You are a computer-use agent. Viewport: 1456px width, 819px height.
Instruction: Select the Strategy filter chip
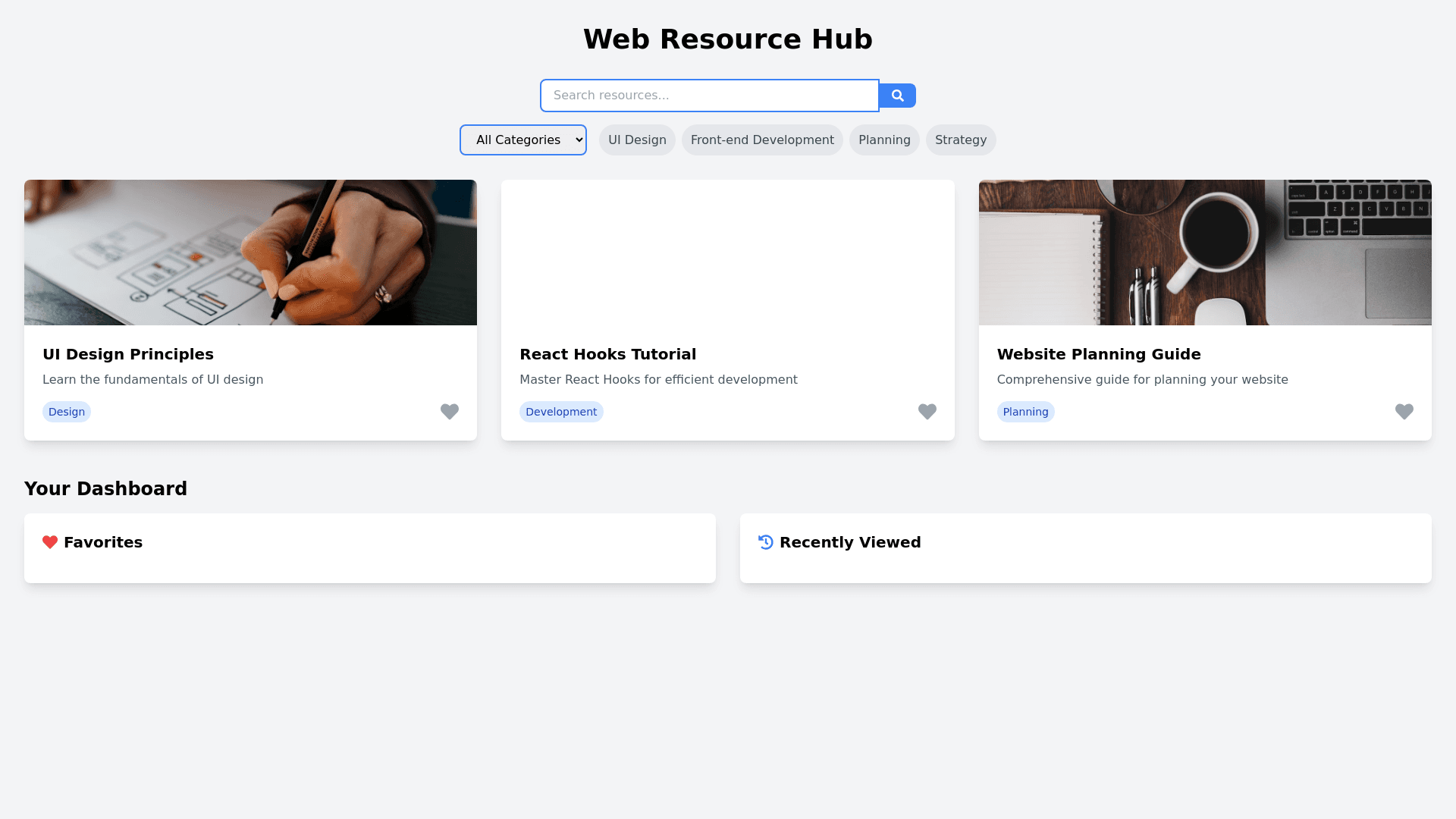click(x=960, y=140)
